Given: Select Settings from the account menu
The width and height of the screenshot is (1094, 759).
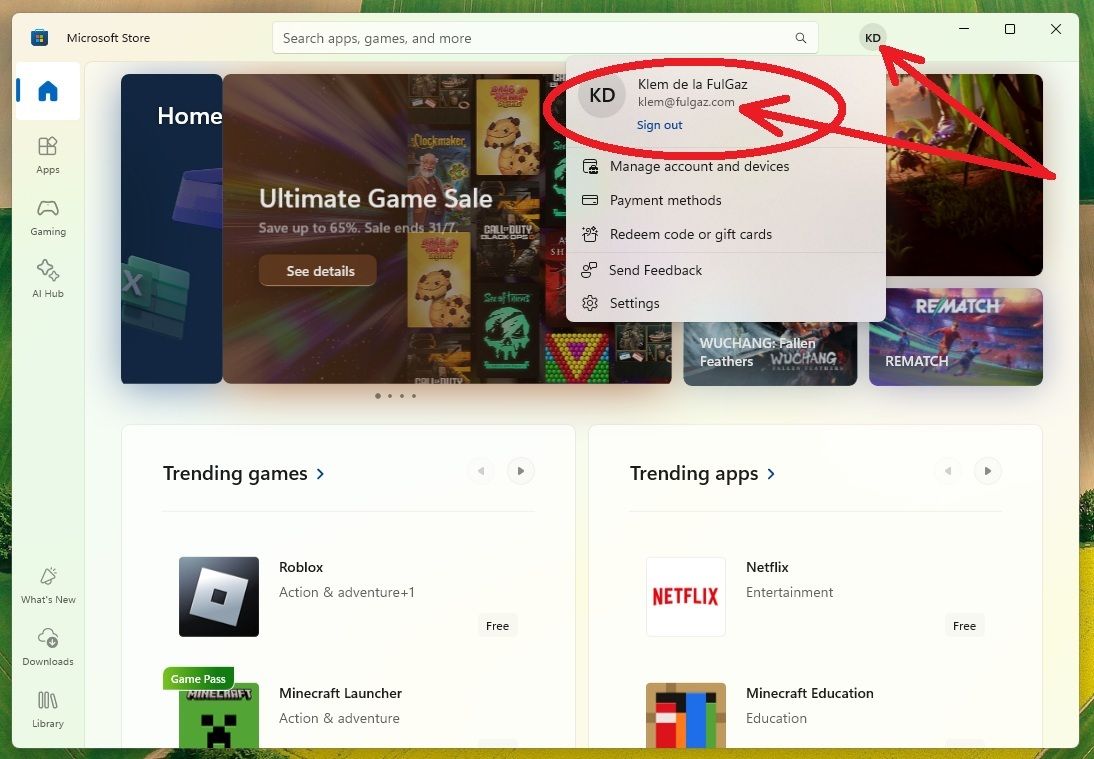Looking at the screenshot, I should coord(726,303).
